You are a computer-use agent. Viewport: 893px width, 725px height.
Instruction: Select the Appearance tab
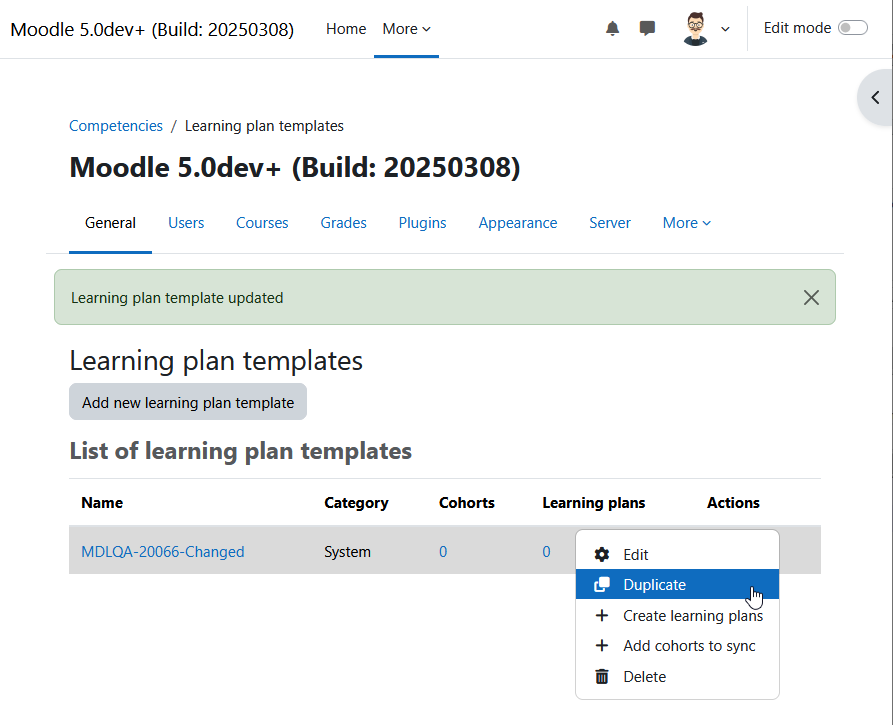point(518,223)
